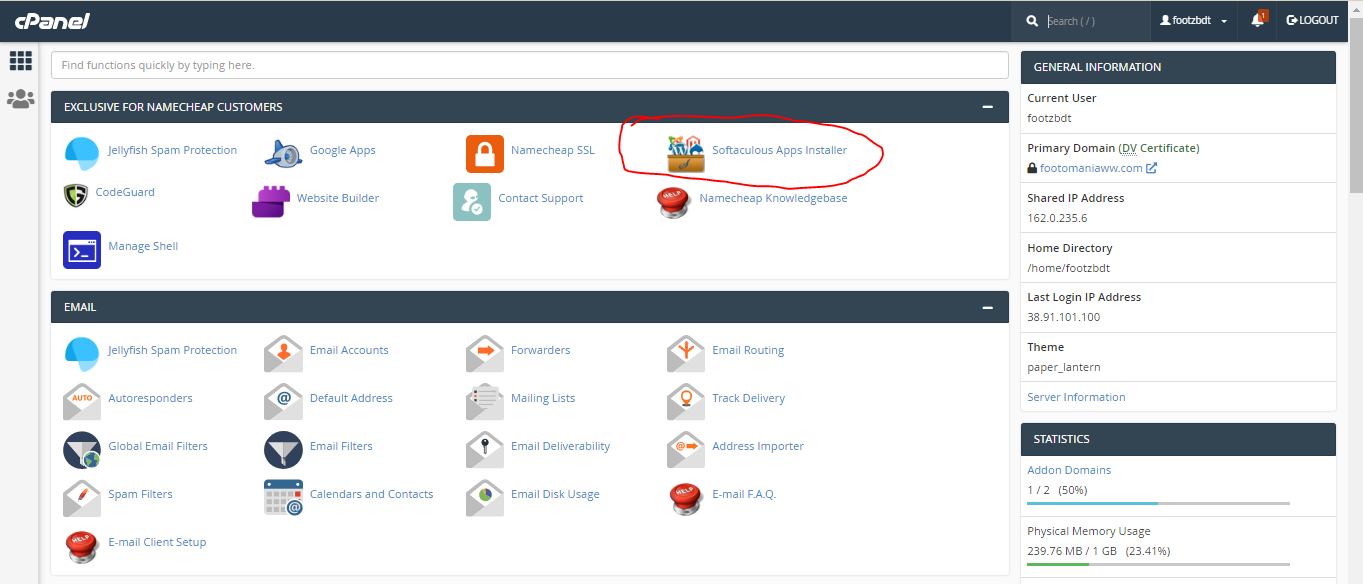Select the apps grid in left sidebar
Image resolution: width=1363 pixels, height=584 pixels.
(x=20, y=62)
